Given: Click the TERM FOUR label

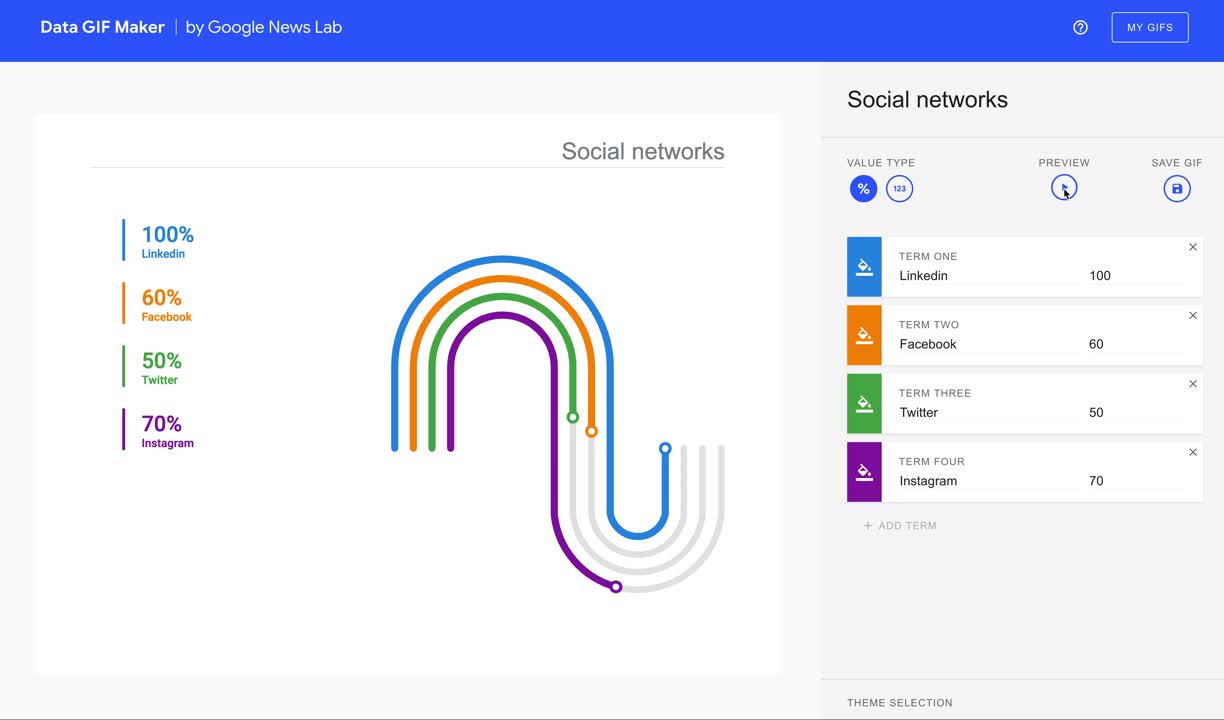Looking at the screenshot, I should (x=930, y=462).
